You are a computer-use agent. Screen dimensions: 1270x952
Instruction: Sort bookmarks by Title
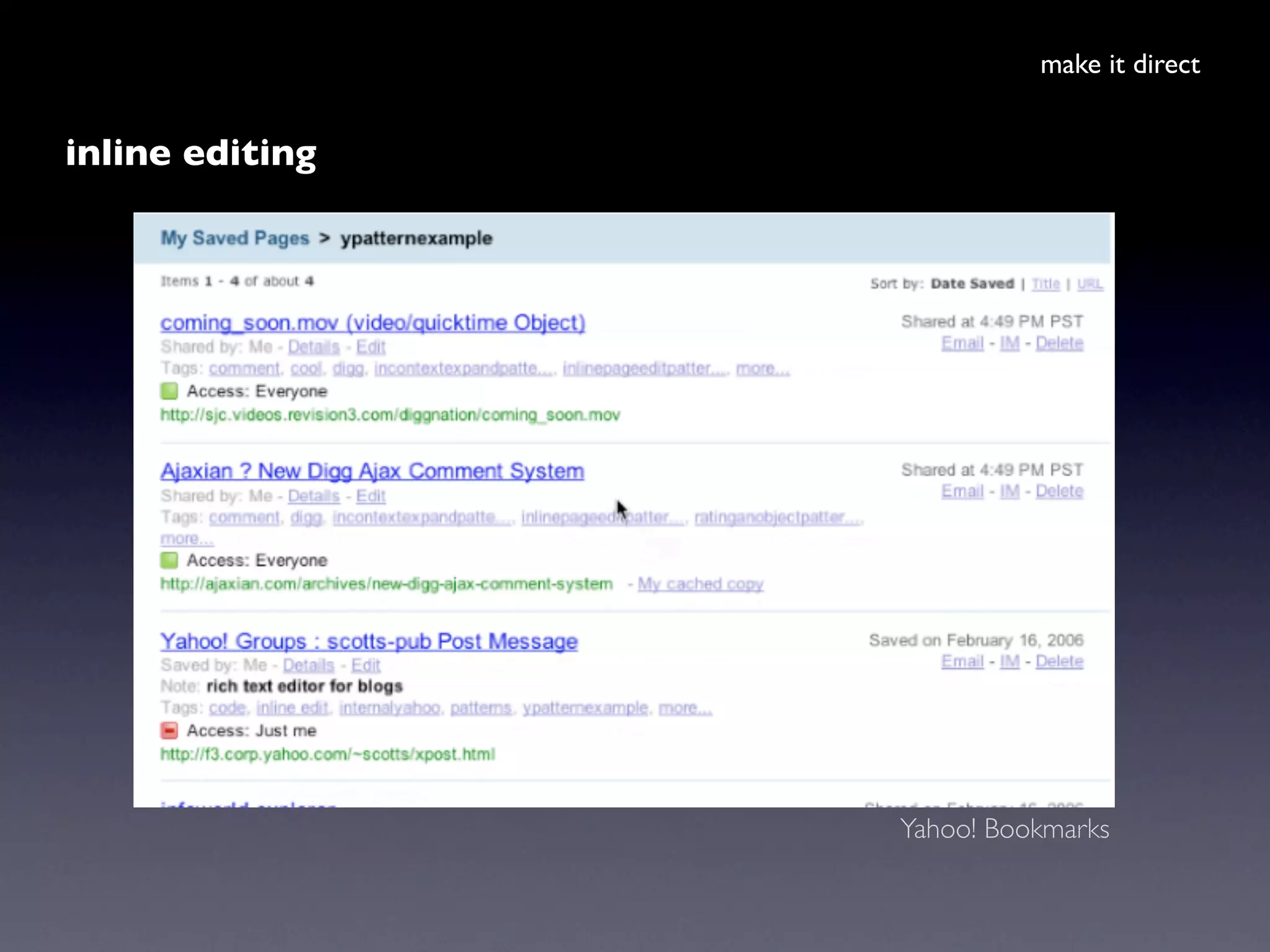pyautogui.click(x=1046, y=284)
